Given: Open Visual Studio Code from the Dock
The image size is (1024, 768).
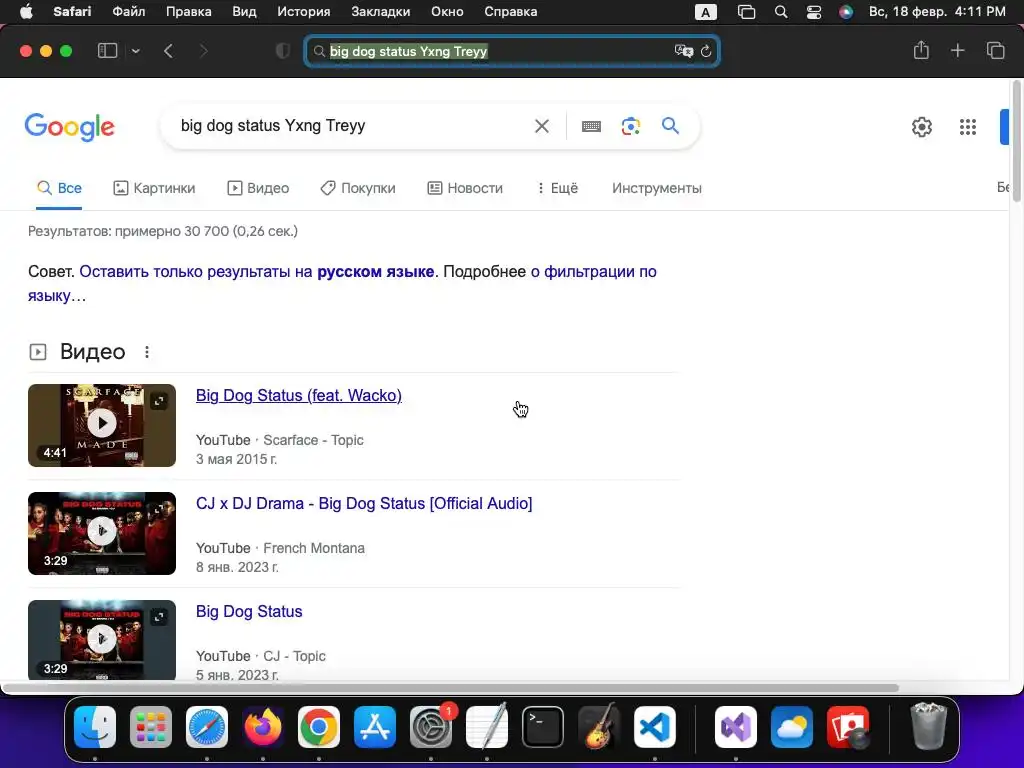Looking at the screenshot, I should pos(655,727).
